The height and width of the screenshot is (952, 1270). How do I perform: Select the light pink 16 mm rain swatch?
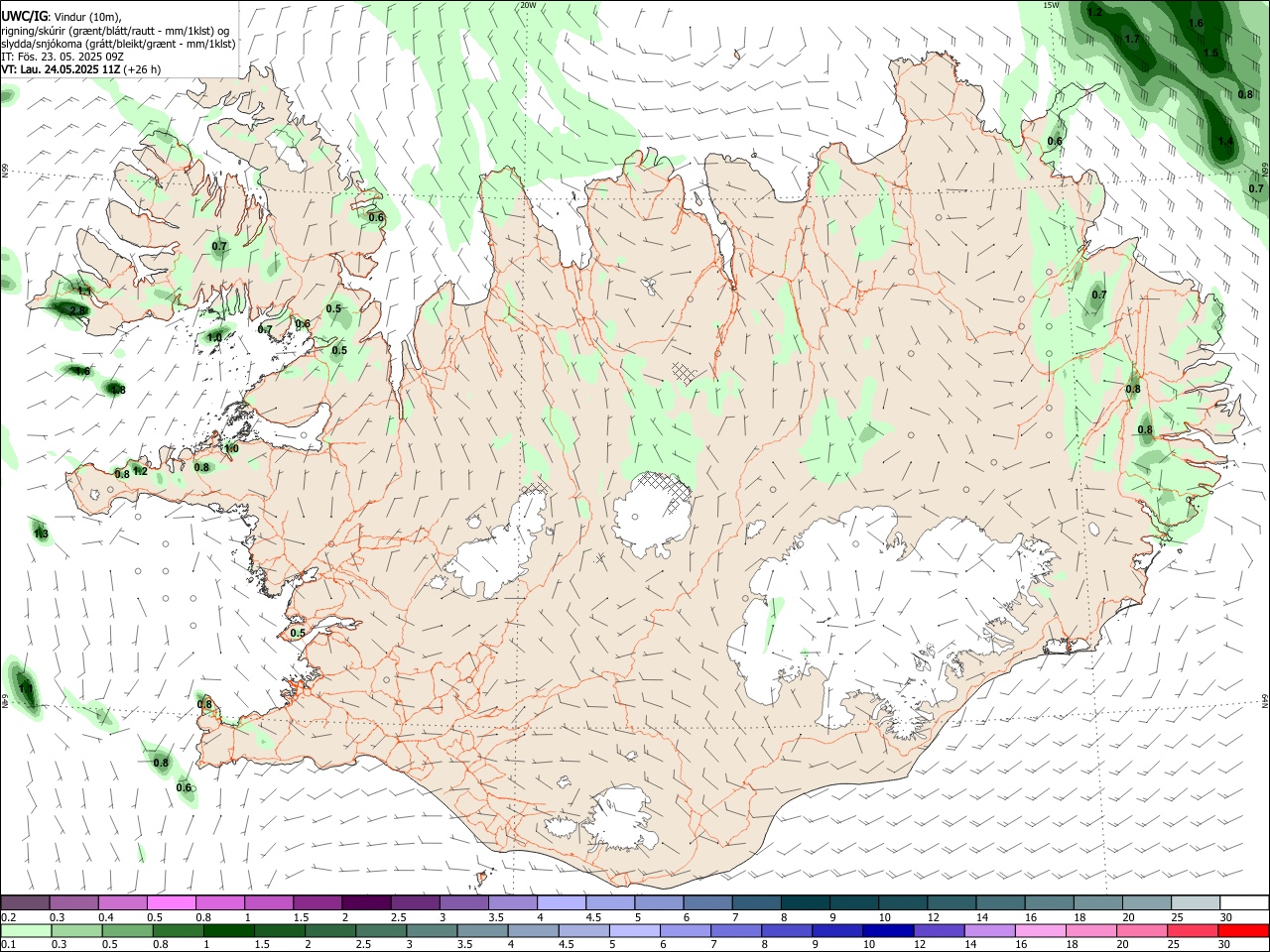[1041, 931]
